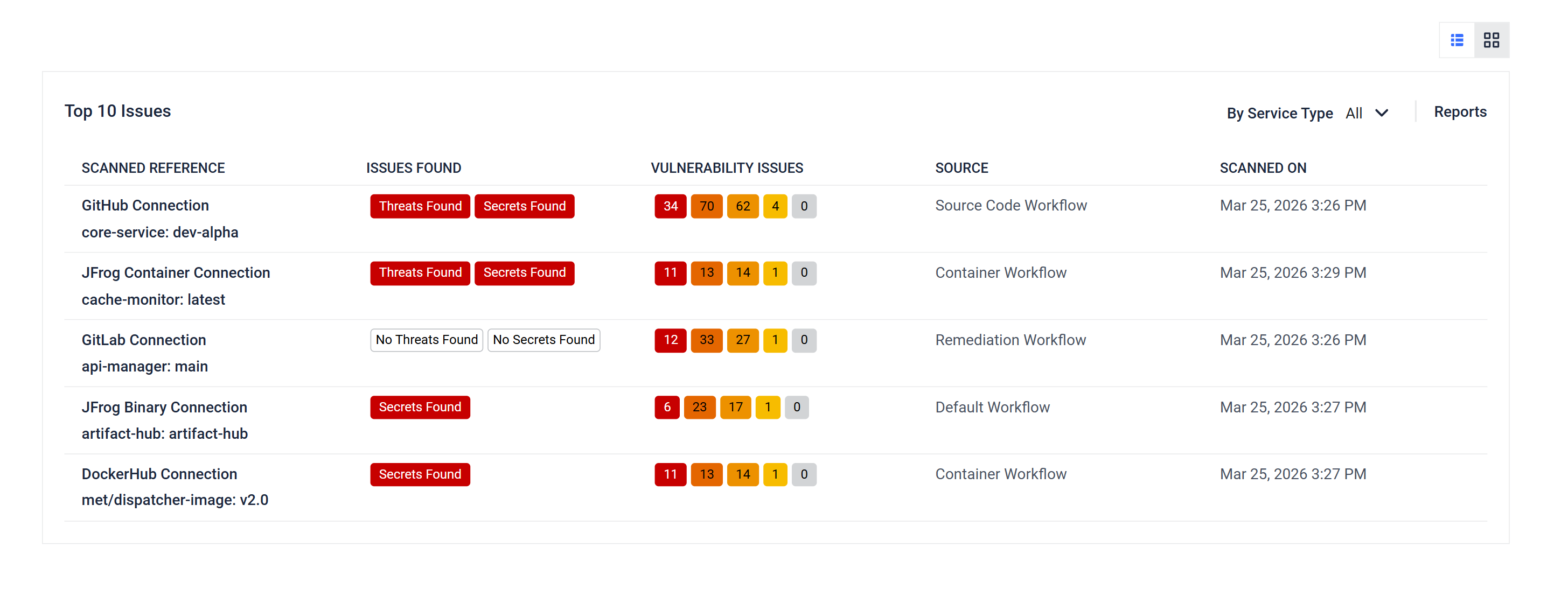Open the All service type dropdown
Image resolution: width=1568 pixels, height=589 pixels.
(x=1354, y=113)
